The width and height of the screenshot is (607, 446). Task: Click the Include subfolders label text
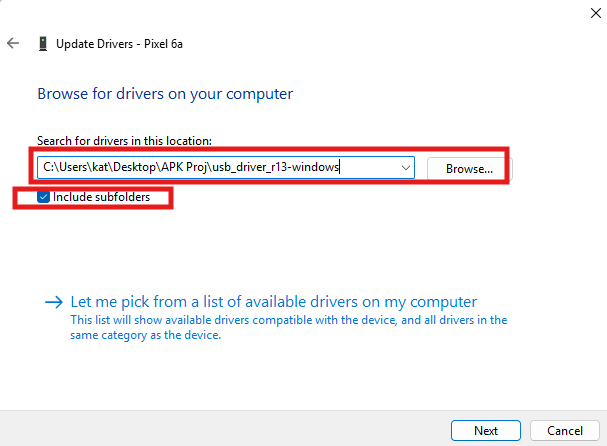point(101,197)
